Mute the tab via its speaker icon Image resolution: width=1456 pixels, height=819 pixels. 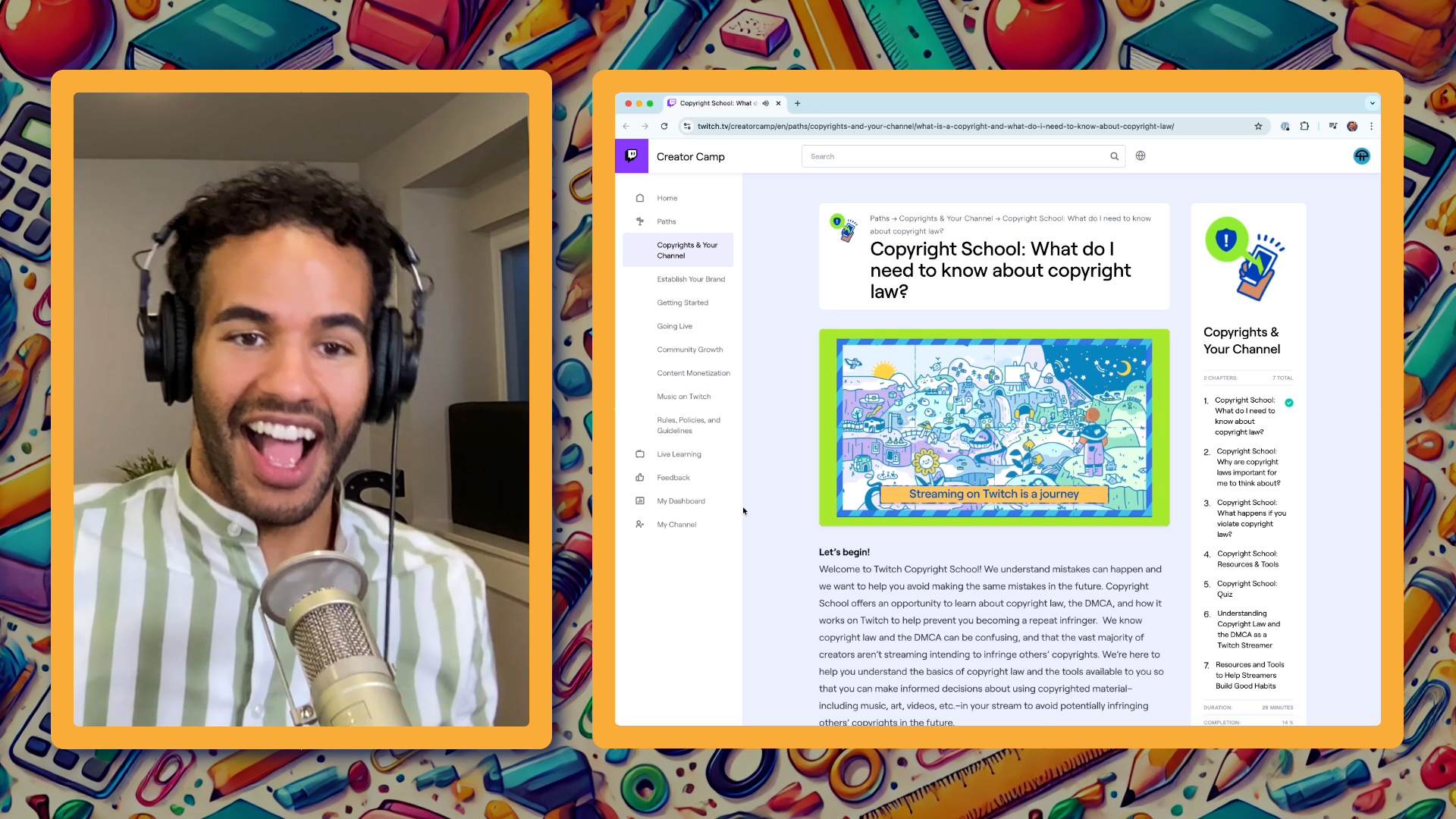[766, 103]
